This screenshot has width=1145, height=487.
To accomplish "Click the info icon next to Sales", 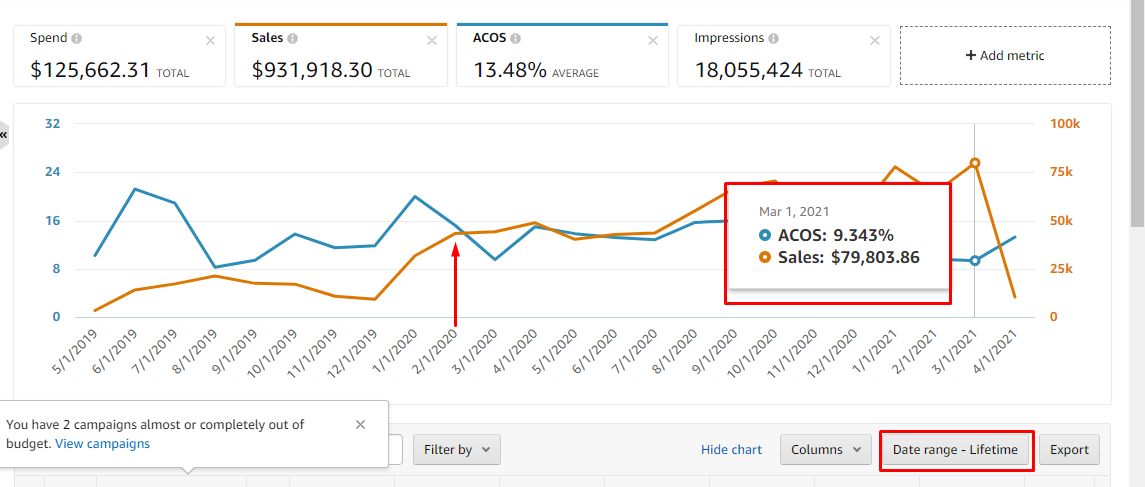I will pos(293,39).
